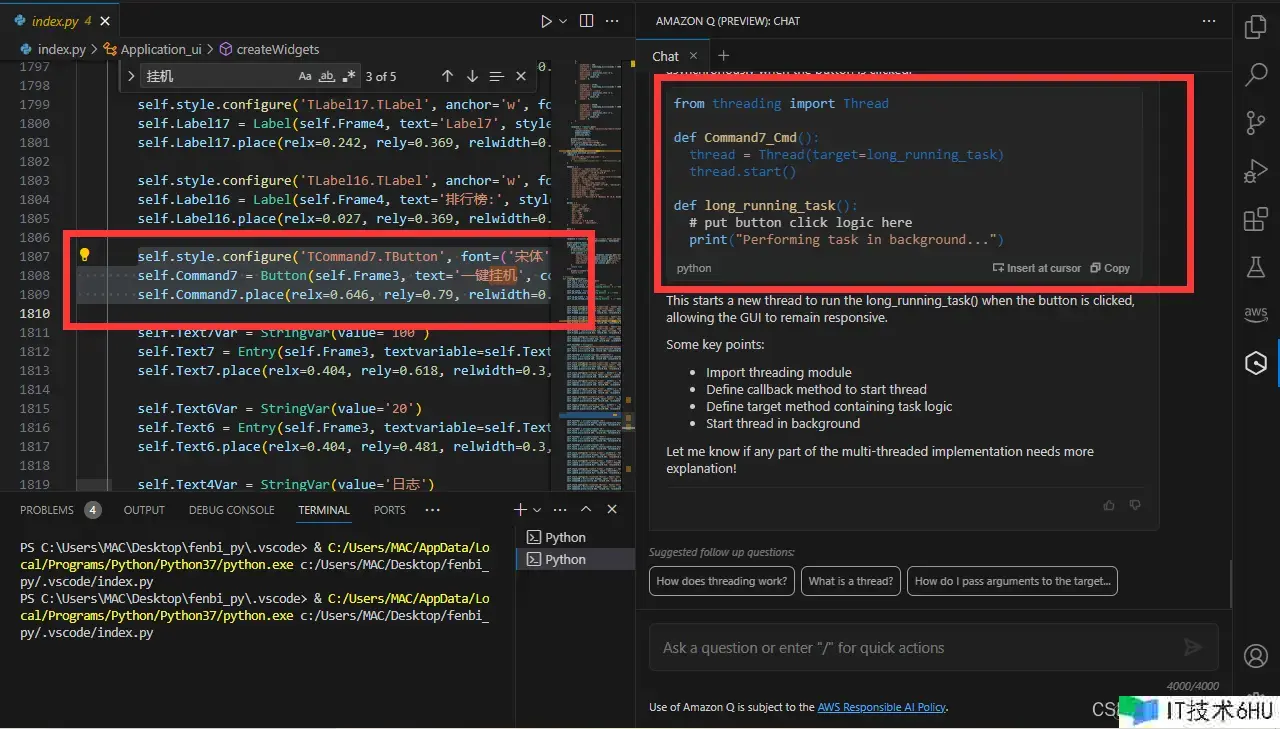Open the Run dropdown arrow
The width and height of the screenshot is (1280, 729).
pos(563,21)
